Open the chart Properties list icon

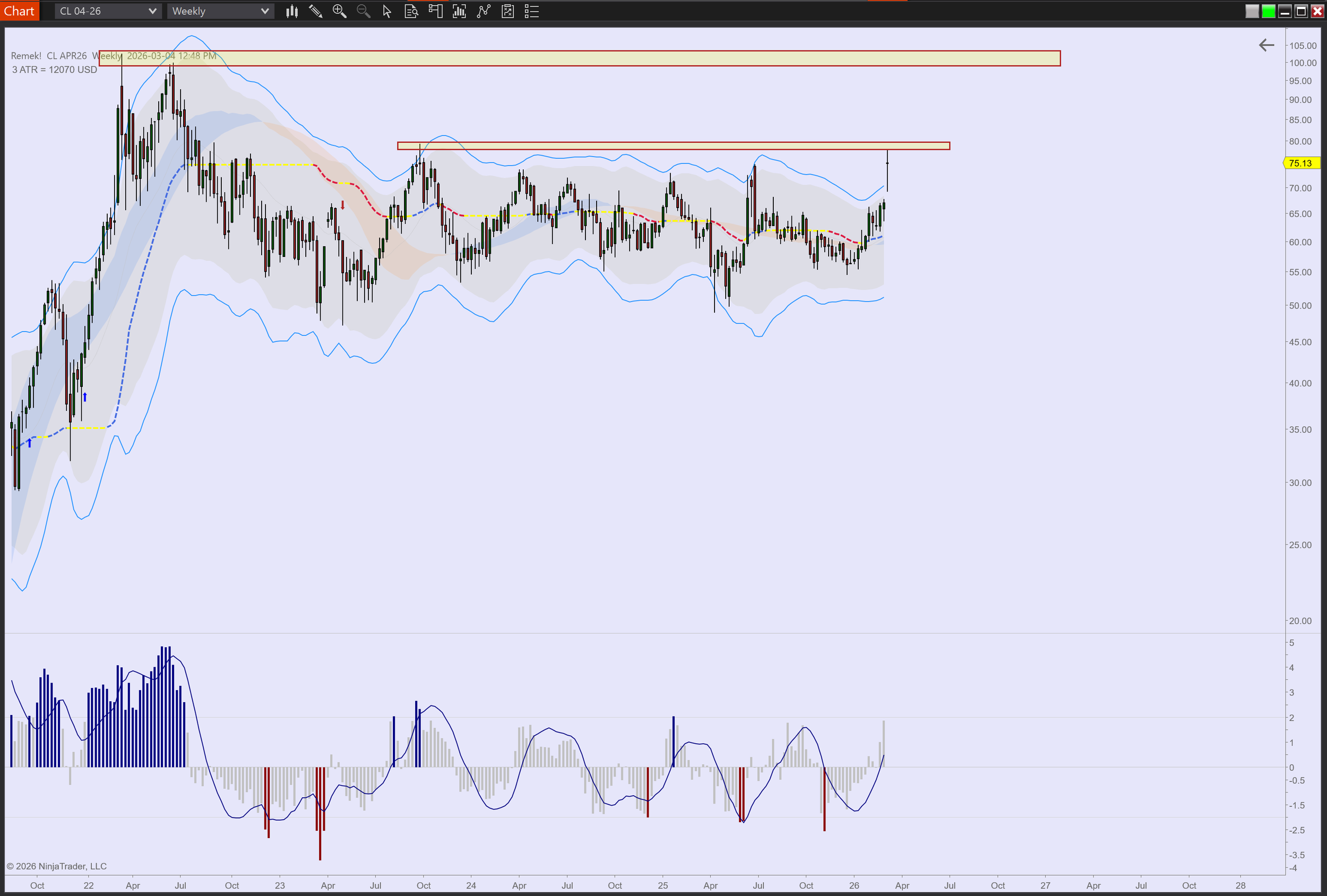point(532,11)
